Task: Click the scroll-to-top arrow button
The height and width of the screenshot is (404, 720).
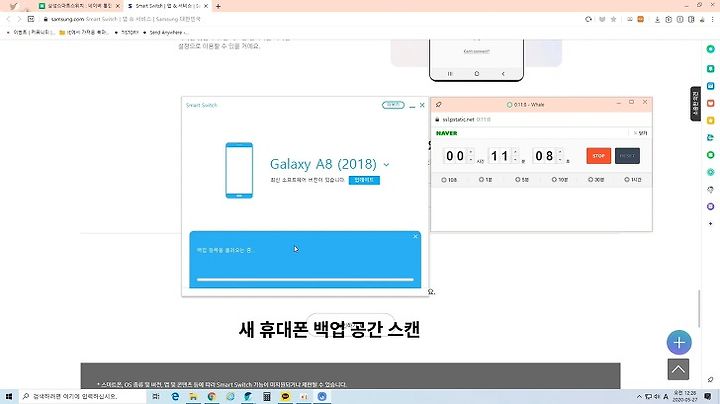Action: [678, 369]
